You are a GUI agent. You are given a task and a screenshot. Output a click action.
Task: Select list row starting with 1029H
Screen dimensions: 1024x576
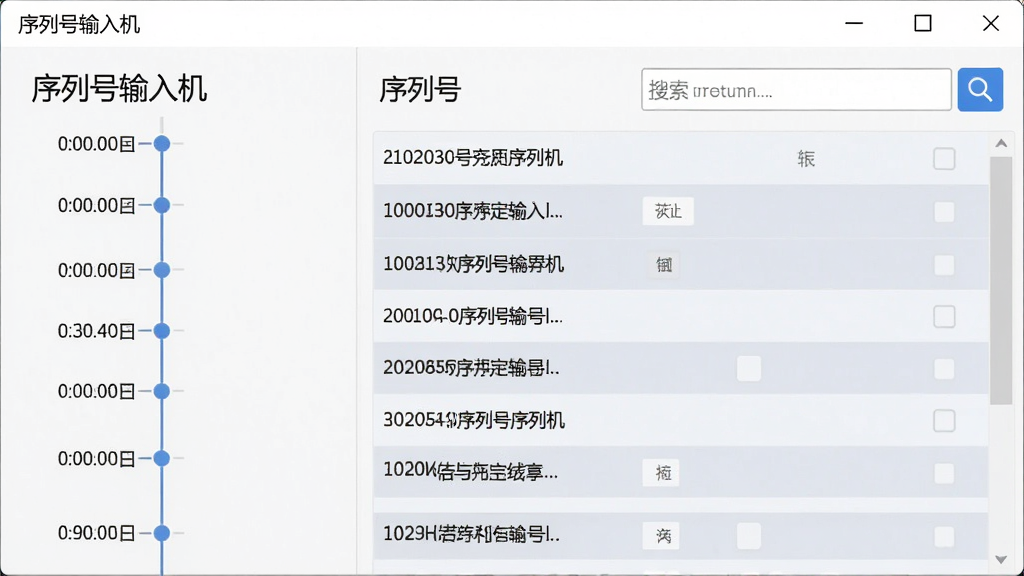pos(680,536)
